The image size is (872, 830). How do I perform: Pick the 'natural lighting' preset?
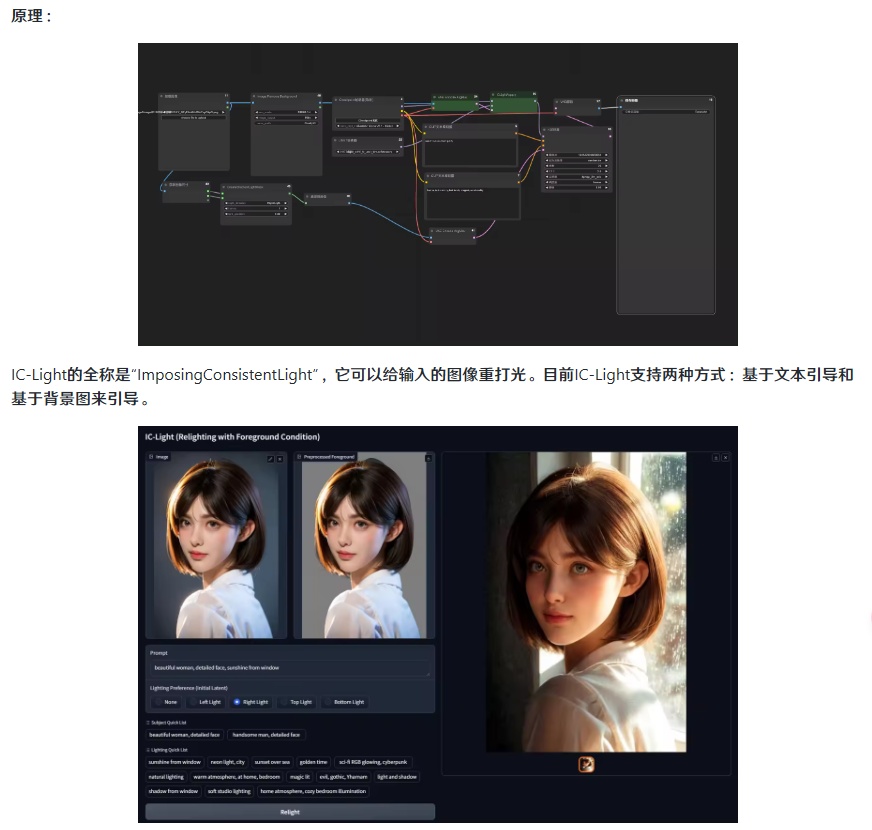[x=166, y=777]
